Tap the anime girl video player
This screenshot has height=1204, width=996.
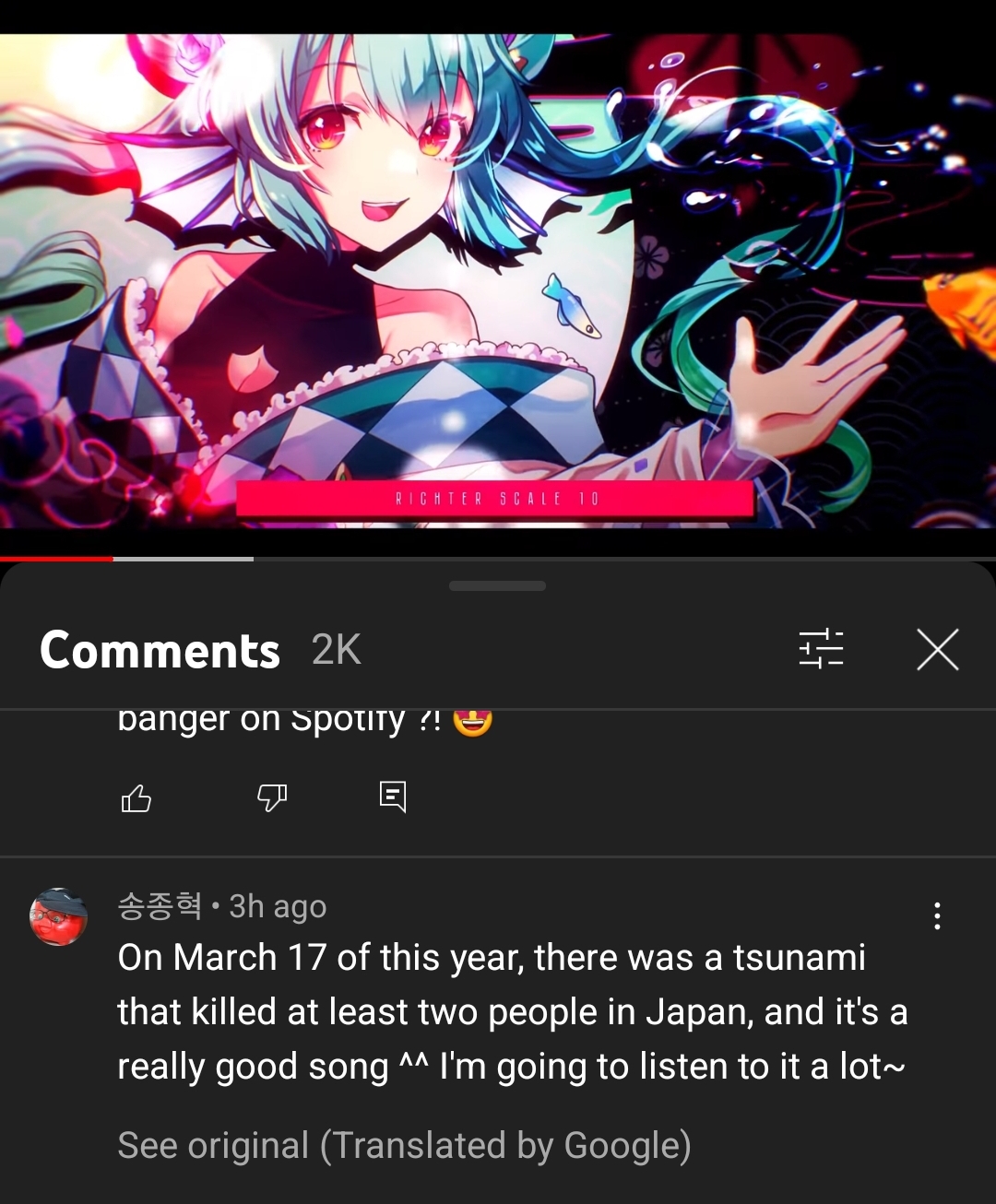pyautogui.click(x=498, y=281)
